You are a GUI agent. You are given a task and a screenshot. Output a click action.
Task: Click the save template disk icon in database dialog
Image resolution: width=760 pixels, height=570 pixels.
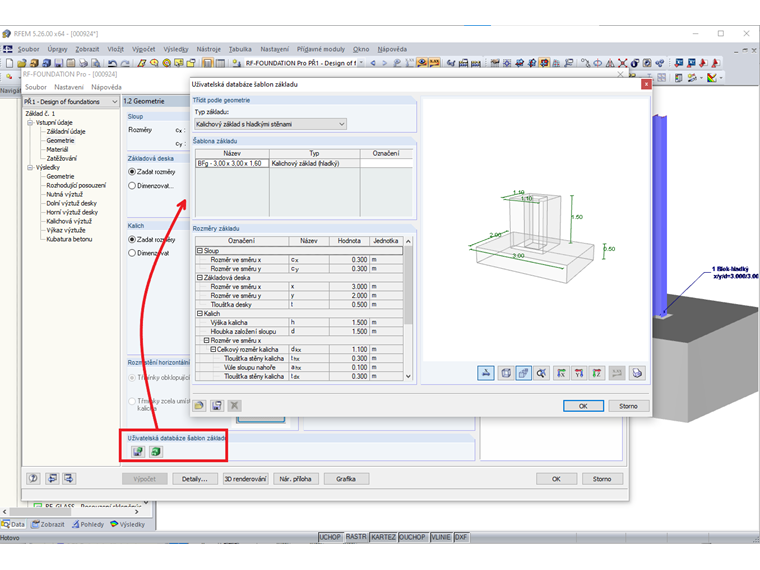[217, 406]
